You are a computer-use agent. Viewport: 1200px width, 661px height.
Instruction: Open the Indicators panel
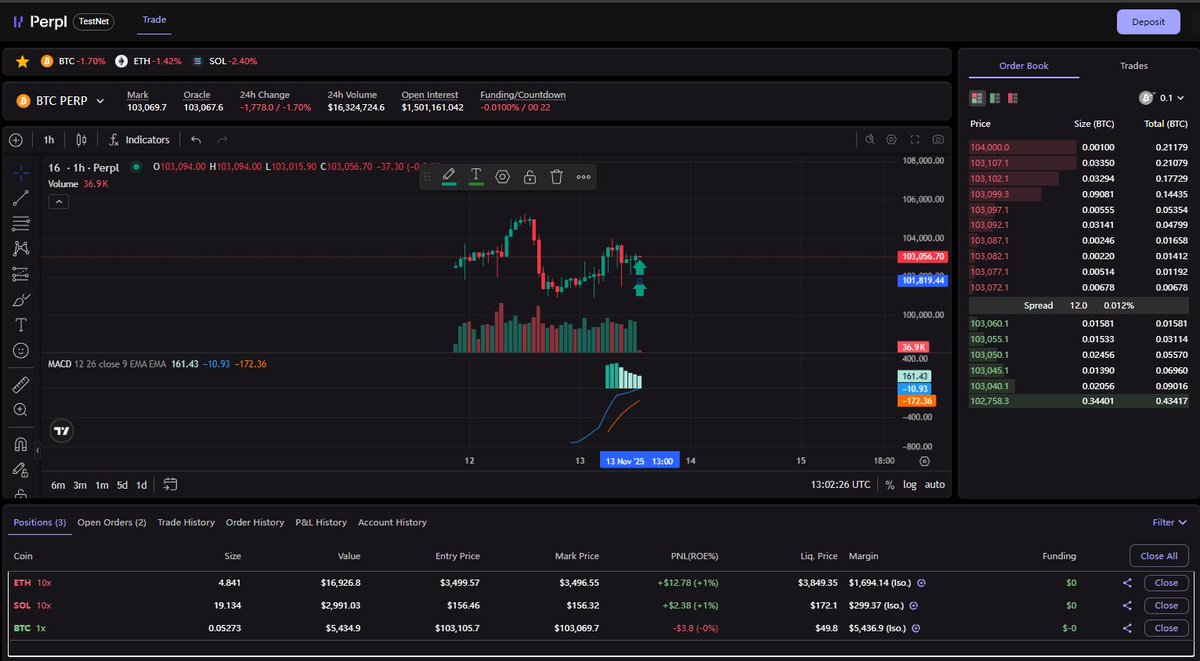tap(139, 140)
